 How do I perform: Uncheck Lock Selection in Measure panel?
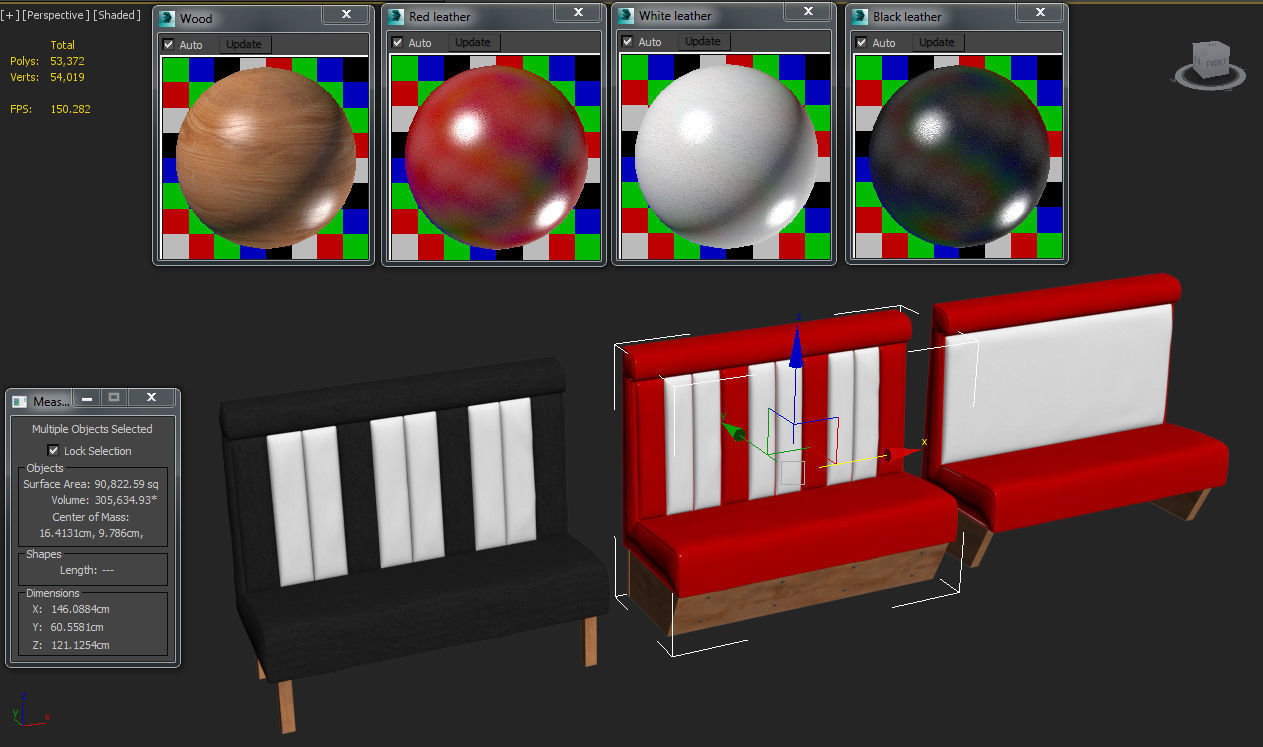coord(54,451)
